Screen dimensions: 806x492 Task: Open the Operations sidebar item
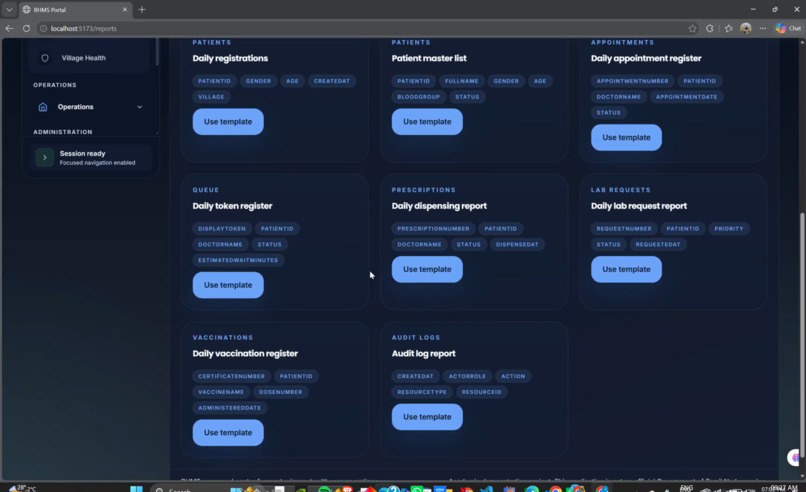pyautogui.click(x=91, y=107)
